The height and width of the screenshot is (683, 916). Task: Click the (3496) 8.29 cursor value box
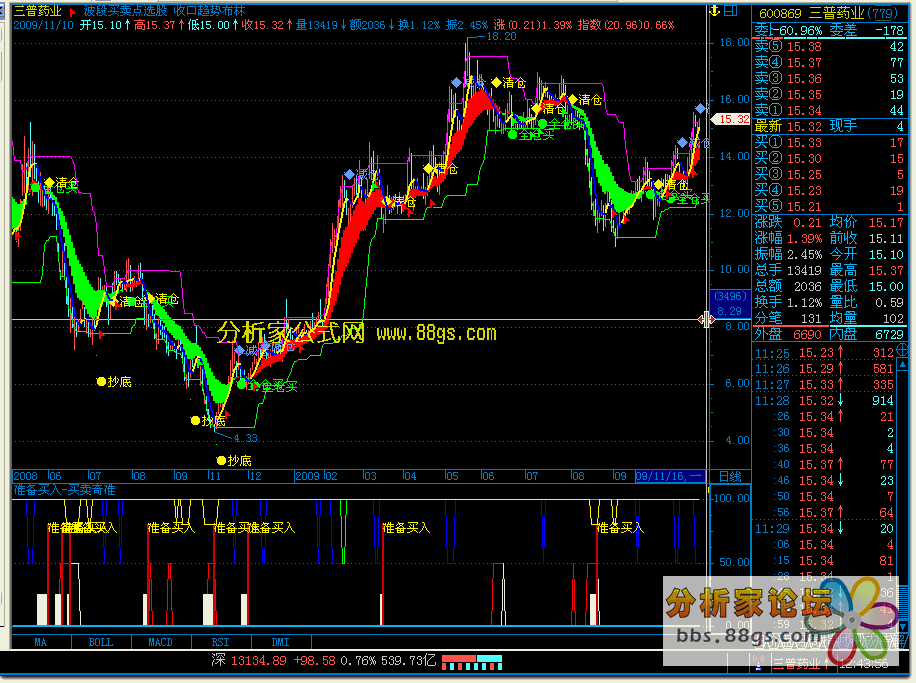coord(729,304)
